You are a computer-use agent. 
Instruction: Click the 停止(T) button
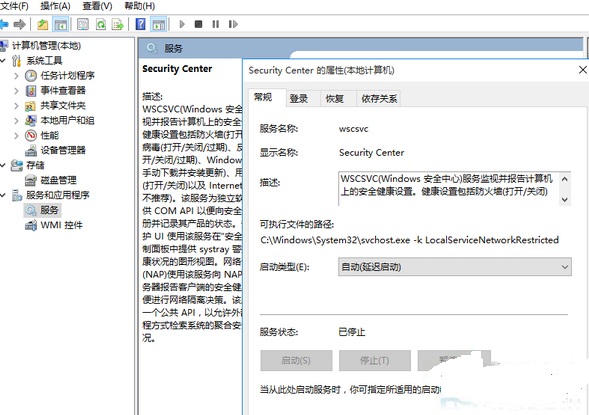coord(375,361)
